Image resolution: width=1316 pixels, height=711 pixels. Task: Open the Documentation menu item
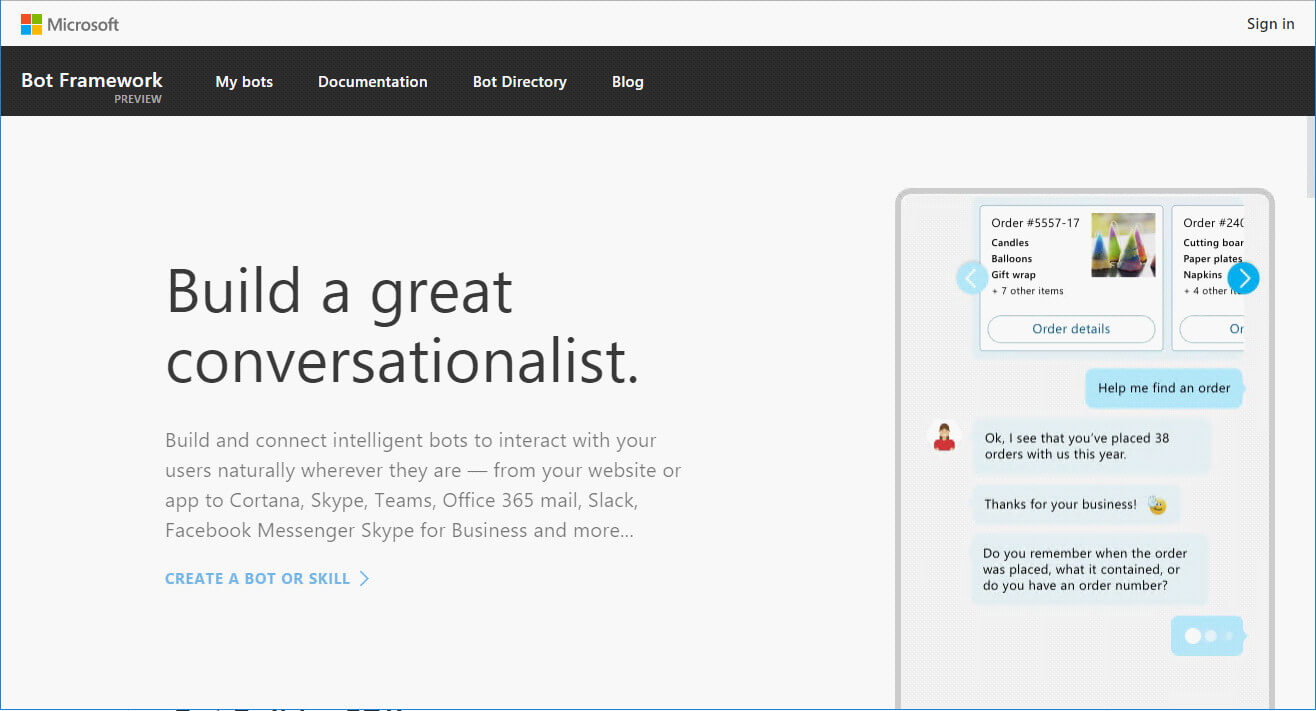[373, 82]
